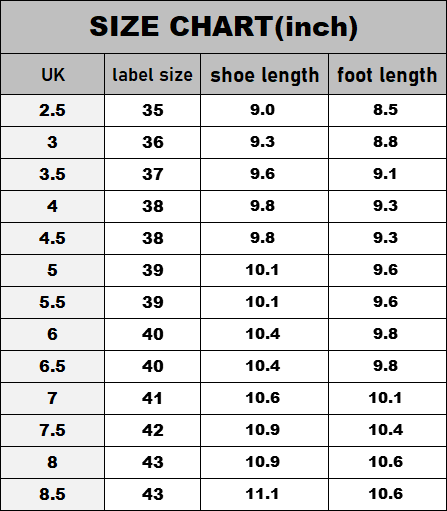This screenshot has height=511, width=447.
Task: Select label size 42 cell
Action: coord(153,430)
